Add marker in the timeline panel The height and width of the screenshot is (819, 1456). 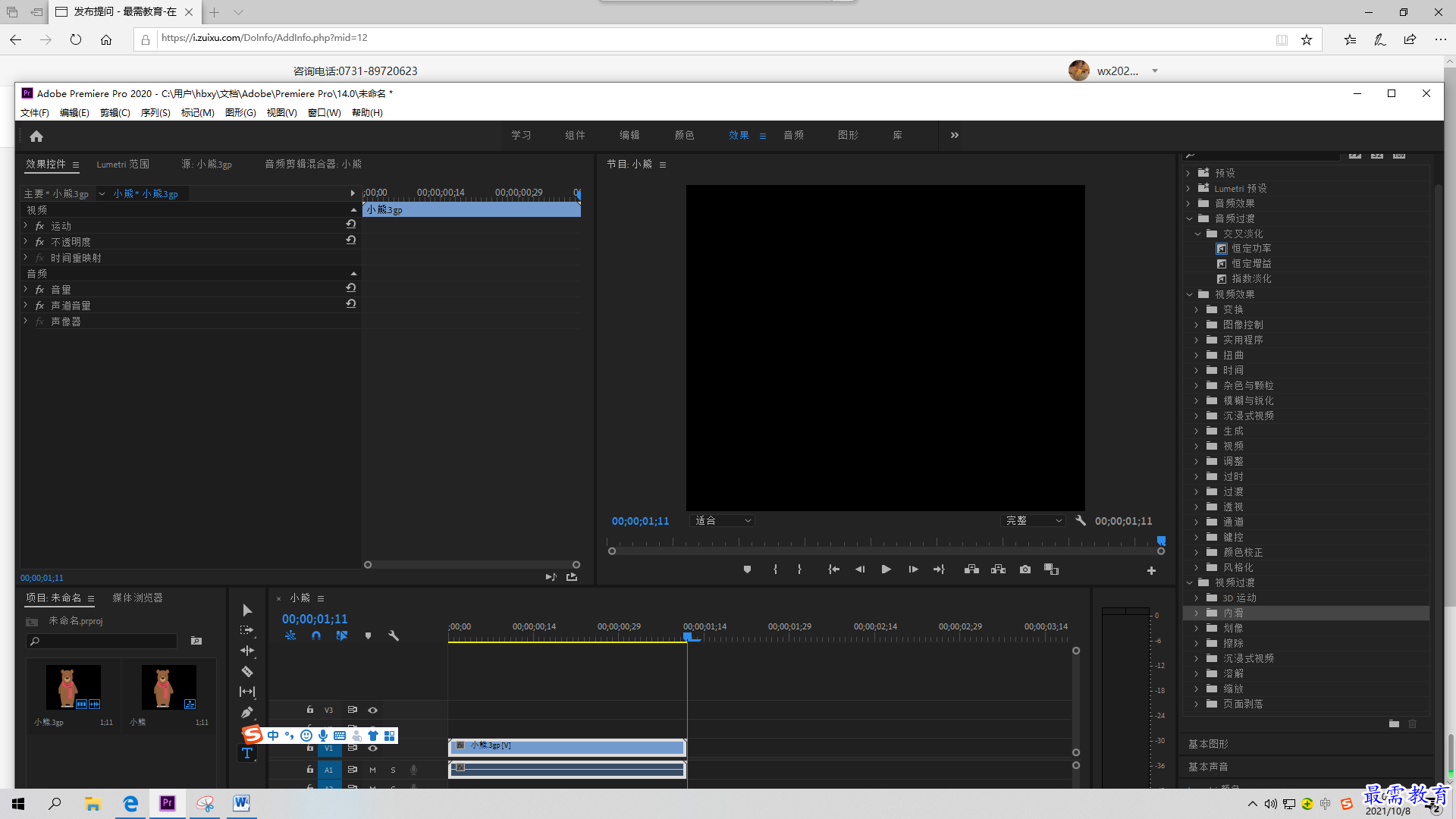(368, 636)
